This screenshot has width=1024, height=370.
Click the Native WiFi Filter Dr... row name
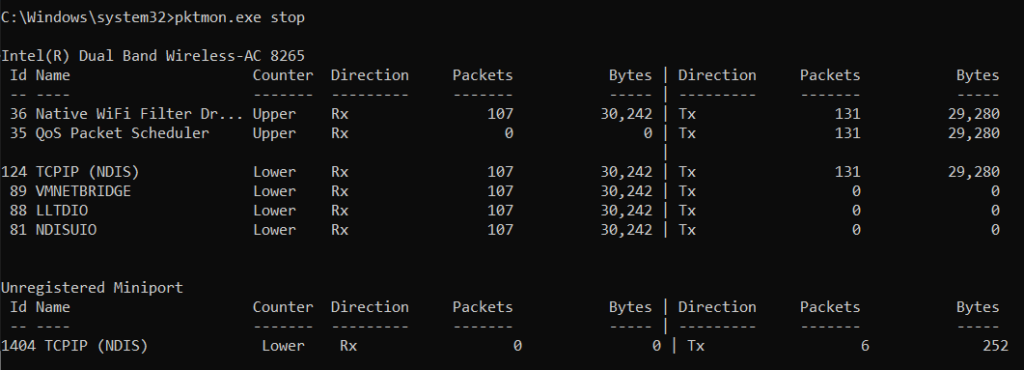139,114
